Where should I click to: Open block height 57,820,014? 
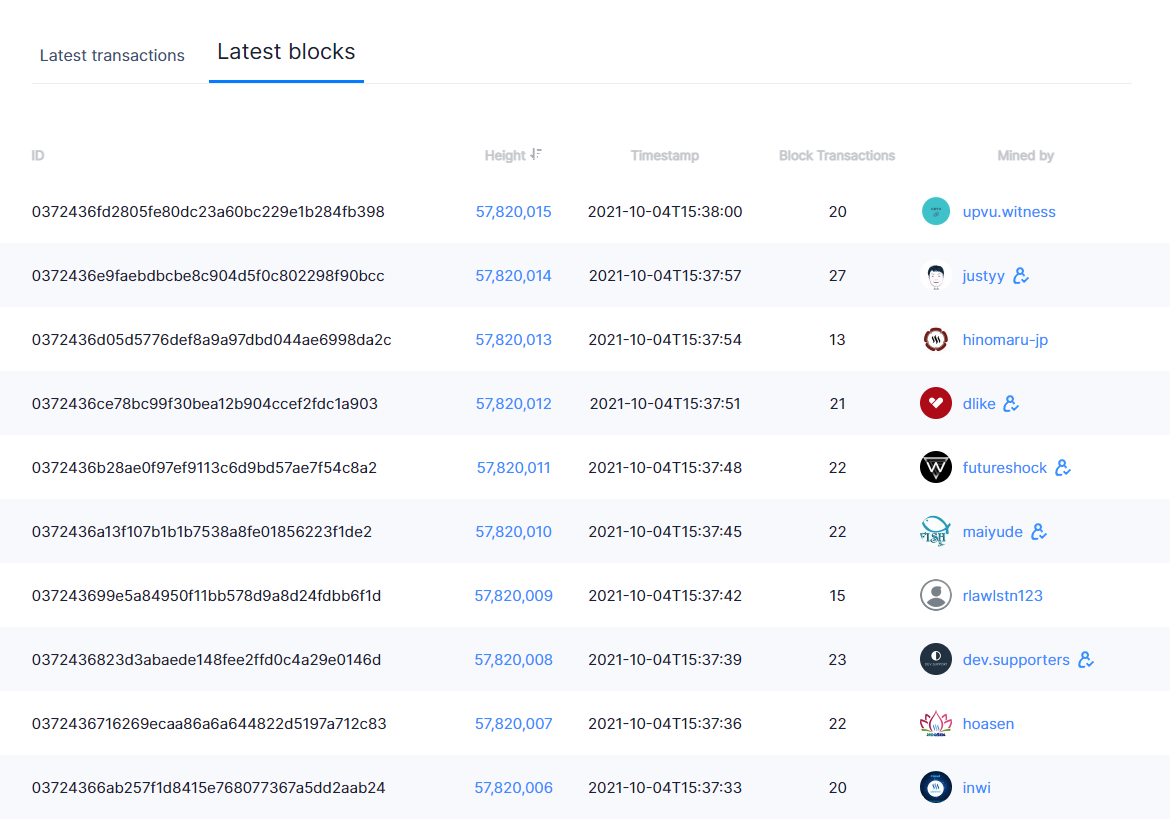(x=513, y=276)
